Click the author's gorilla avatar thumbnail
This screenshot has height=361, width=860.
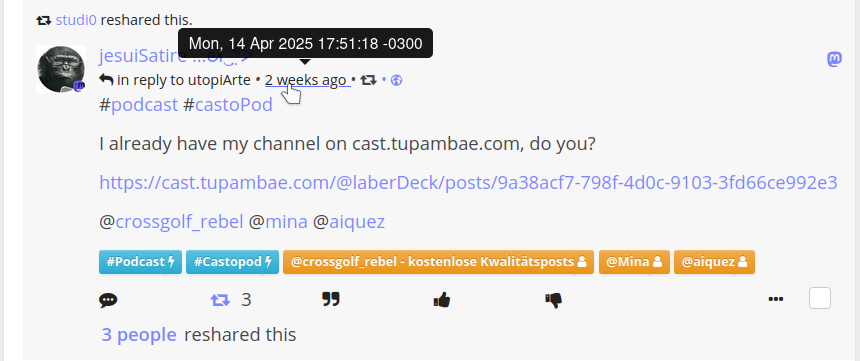click(61, 70)
